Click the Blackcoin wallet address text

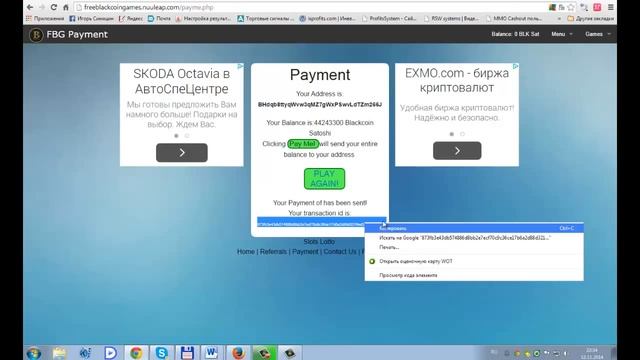tap(320, 104)
